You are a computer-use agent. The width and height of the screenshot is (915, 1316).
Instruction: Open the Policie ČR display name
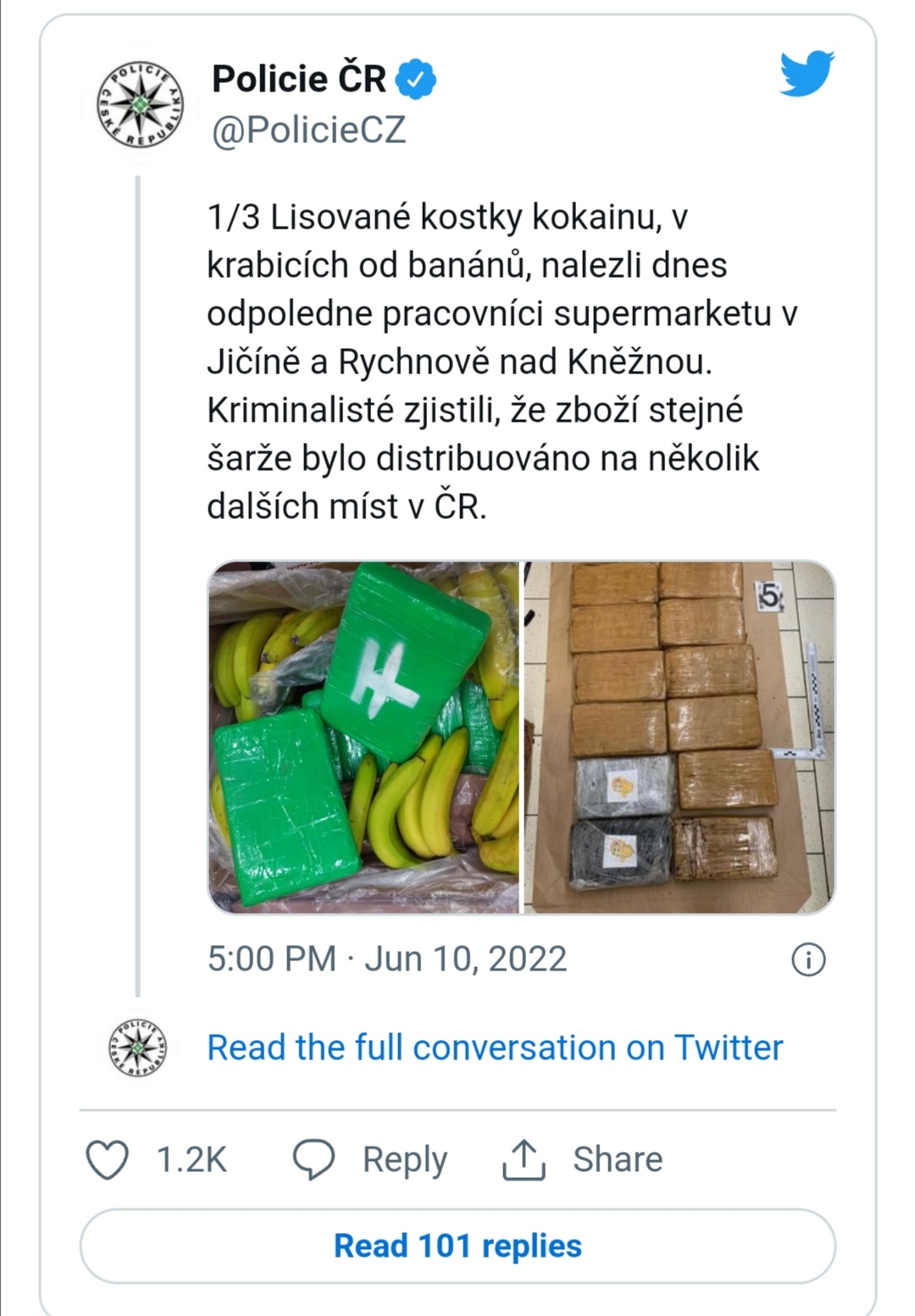click(x=298, y=79)
